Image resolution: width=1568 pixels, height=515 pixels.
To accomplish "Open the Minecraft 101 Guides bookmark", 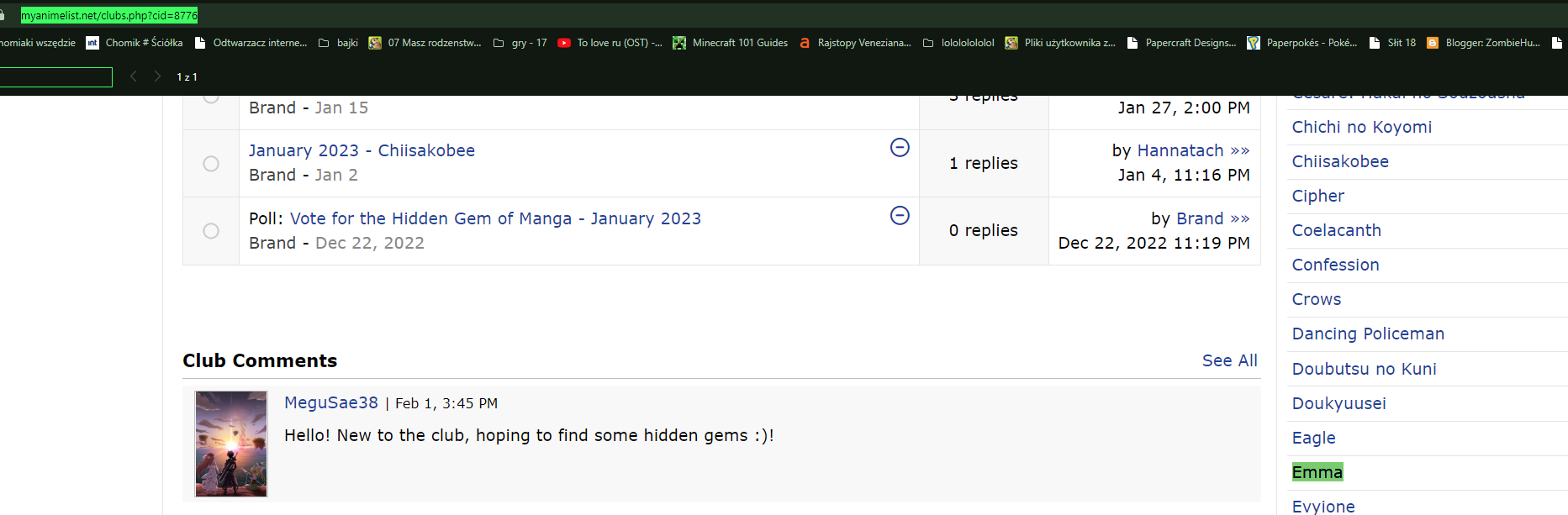I will click(x=730, y=43).
